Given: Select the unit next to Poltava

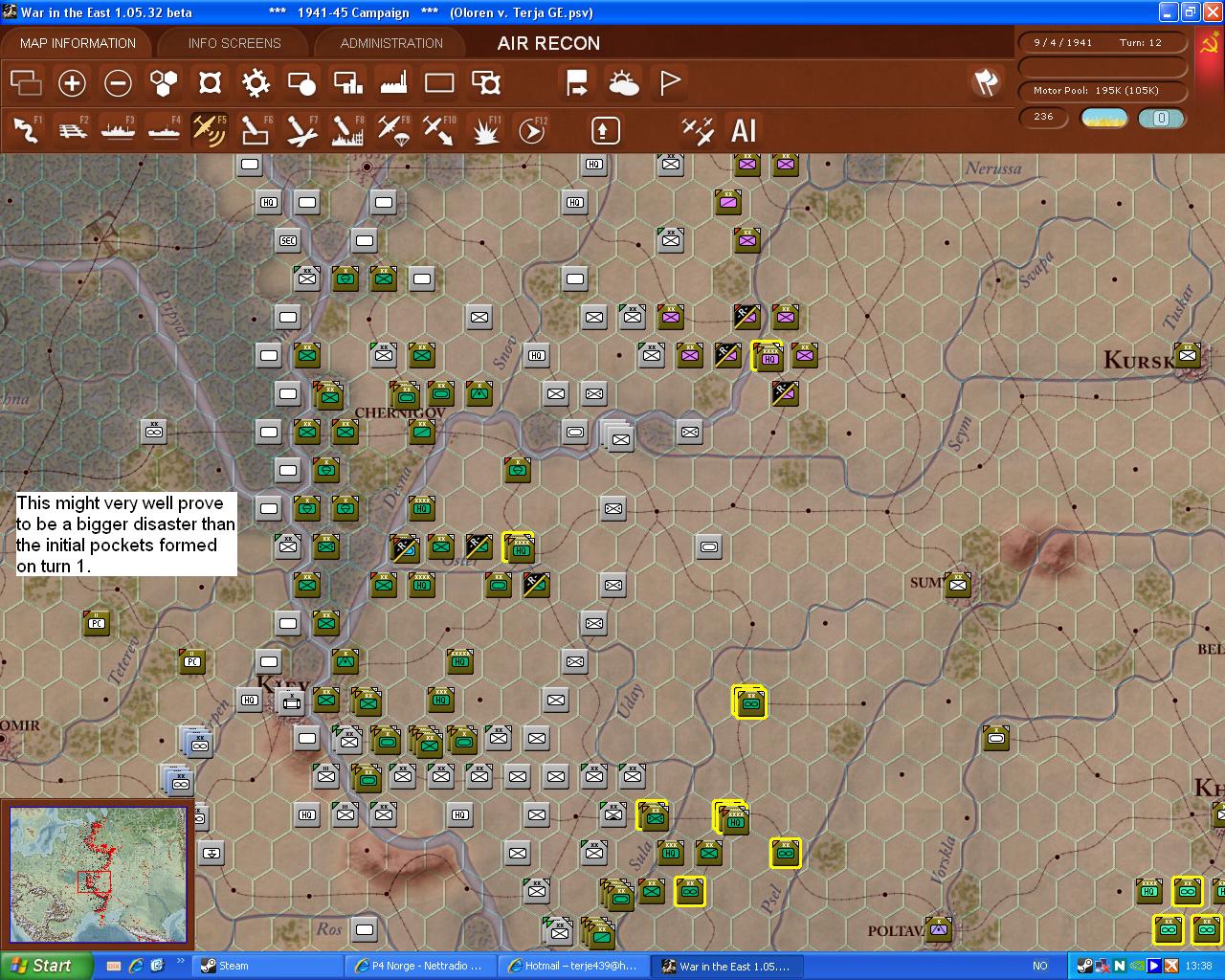Looking at the screenshot, I should point(939,928).
